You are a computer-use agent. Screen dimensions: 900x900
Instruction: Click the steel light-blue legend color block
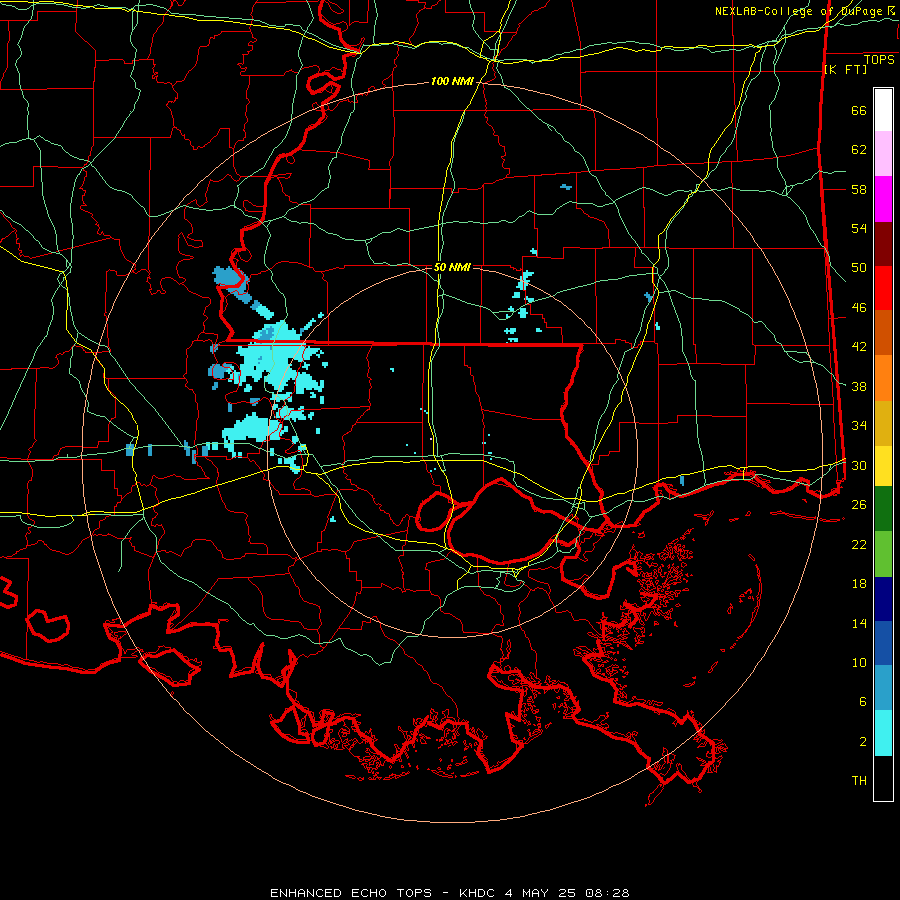[883, 688]
